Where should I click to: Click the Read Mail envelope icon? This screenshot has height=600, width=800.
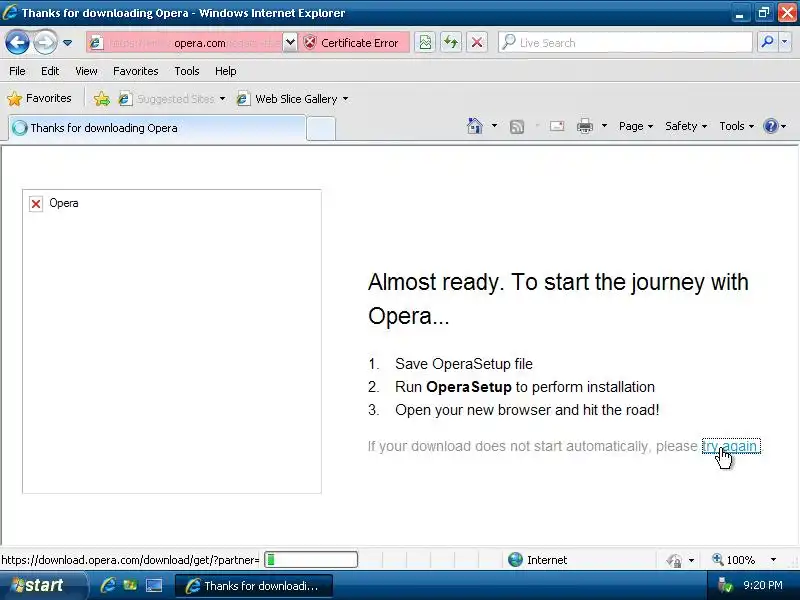click(557, 126)
